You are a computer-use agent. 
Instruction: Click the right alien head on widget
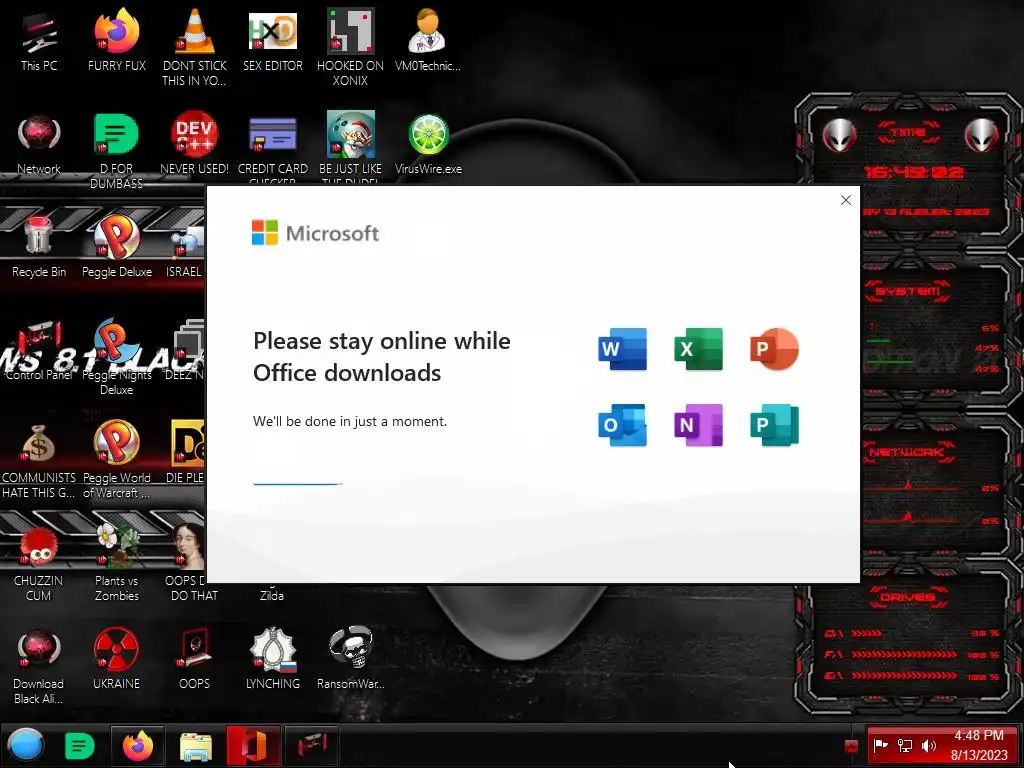[982, 136]
